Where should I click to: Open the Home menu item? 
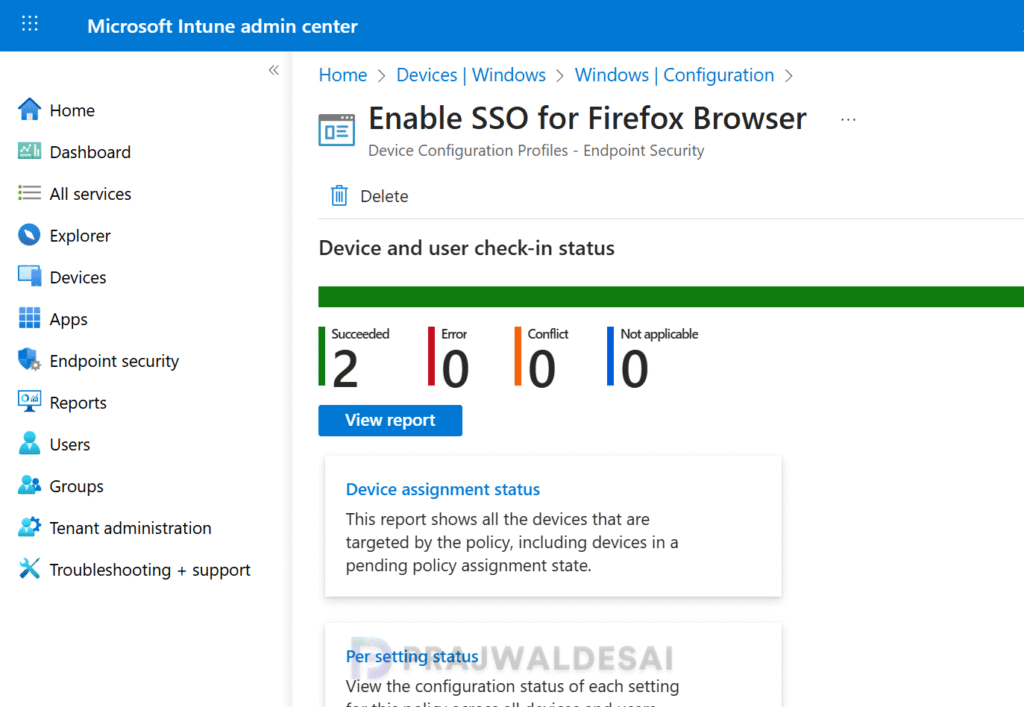[72, 110]
